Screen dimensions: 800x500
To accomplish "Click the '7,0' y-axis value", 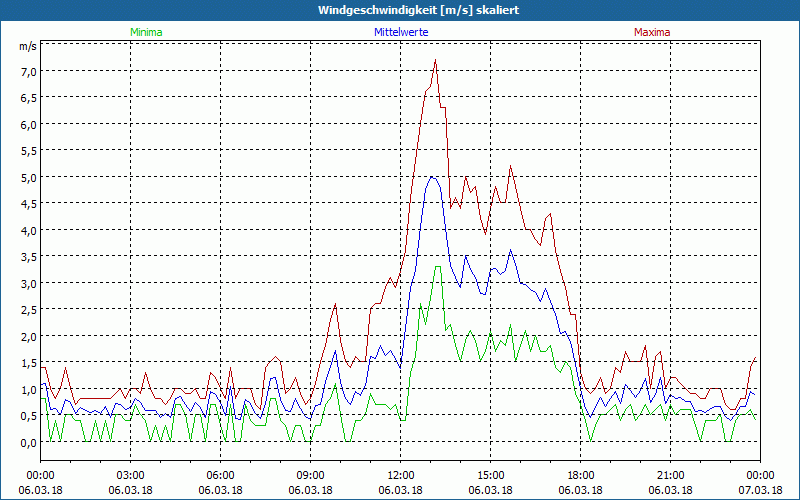I will click(x=29, y=71).
